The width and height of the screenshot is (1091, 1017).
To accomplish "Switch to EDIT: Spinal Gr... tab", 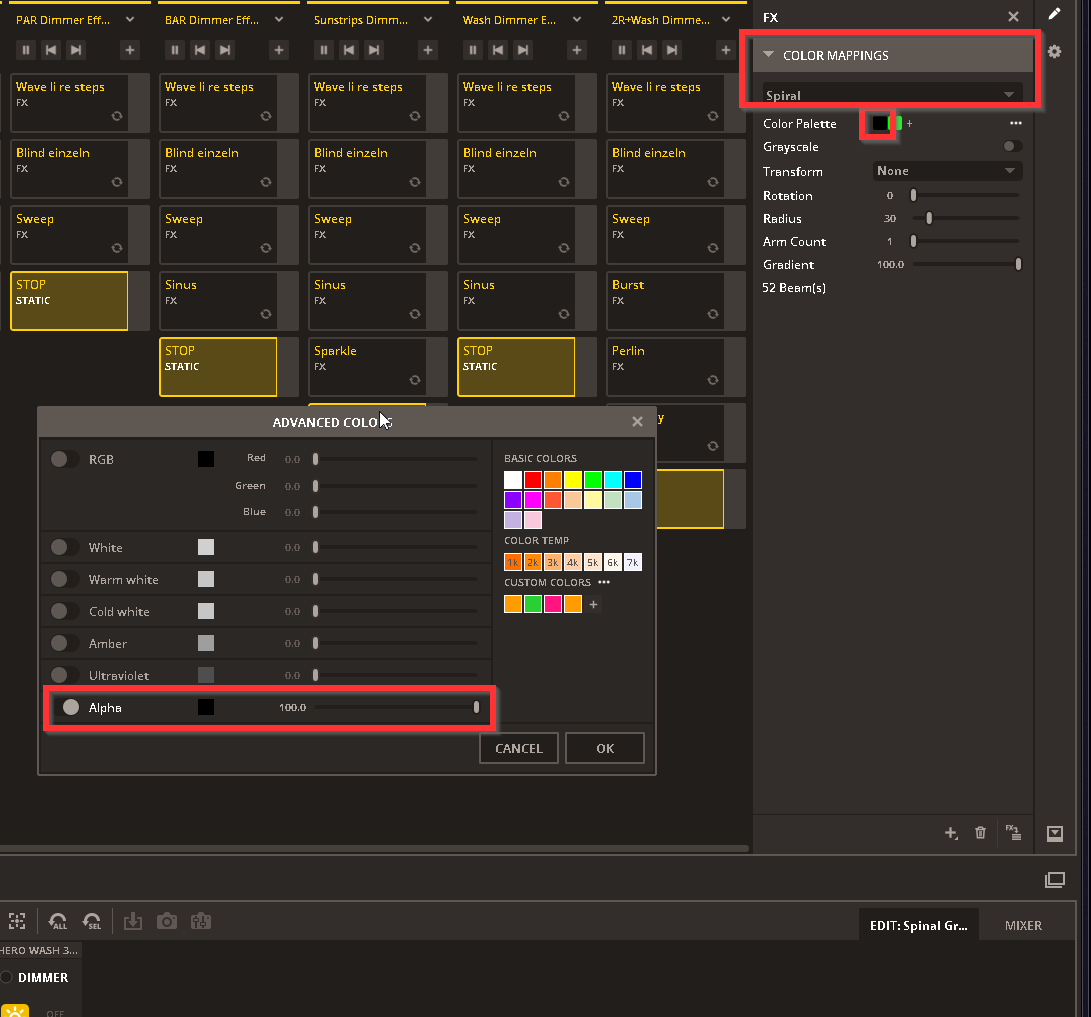I will tap(918, 925).
